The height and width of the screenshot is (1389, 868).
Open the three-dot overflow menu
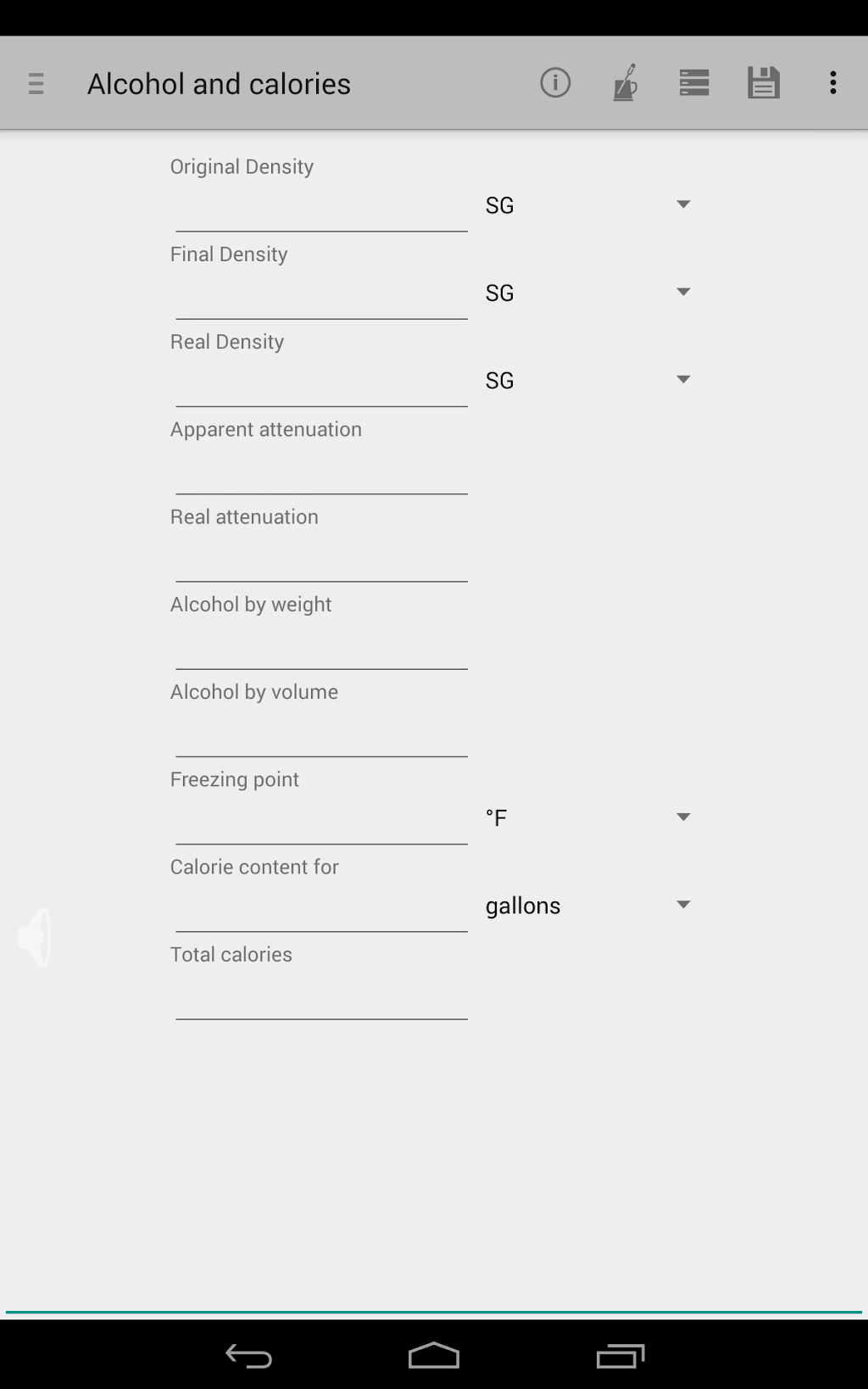pyautogui.click(x=833, y=83)
